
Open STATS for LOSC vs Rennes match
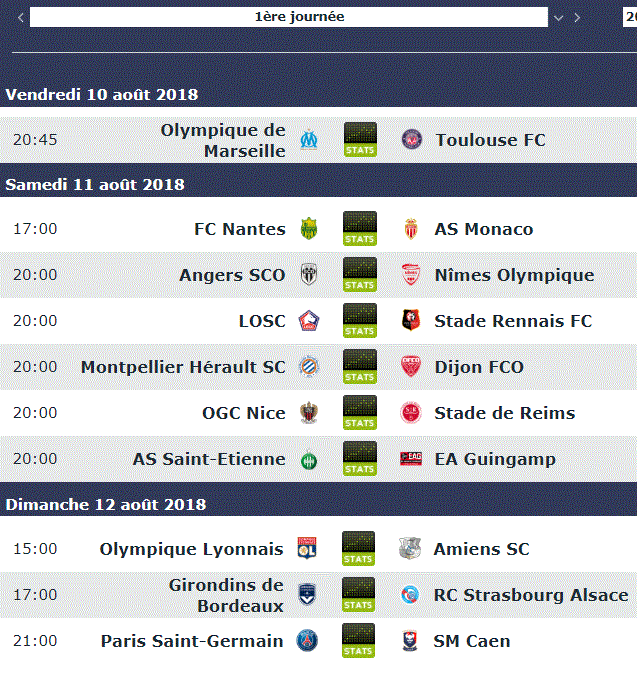coord(360,321)
